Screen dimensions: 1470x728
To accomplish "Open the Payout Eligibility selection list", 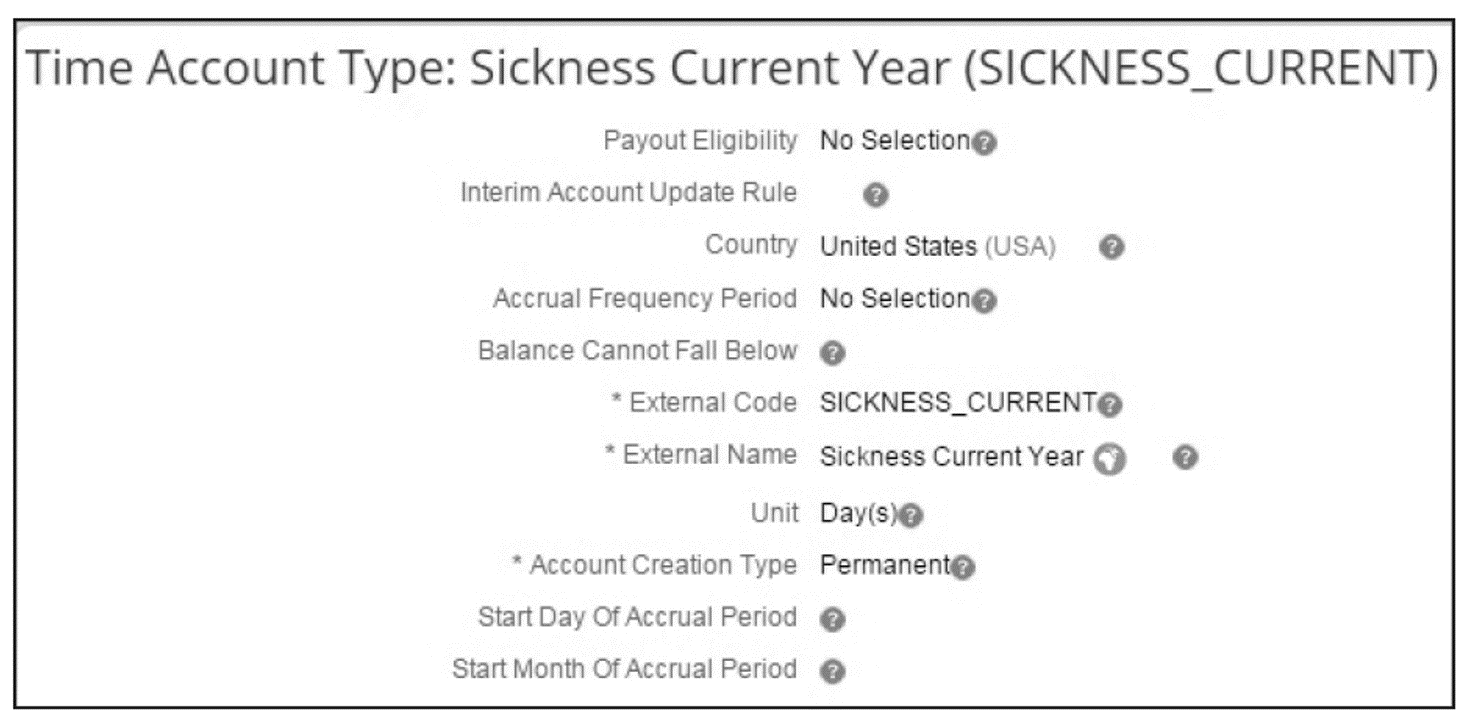I will pyautogui.click(x=890, y=142).
